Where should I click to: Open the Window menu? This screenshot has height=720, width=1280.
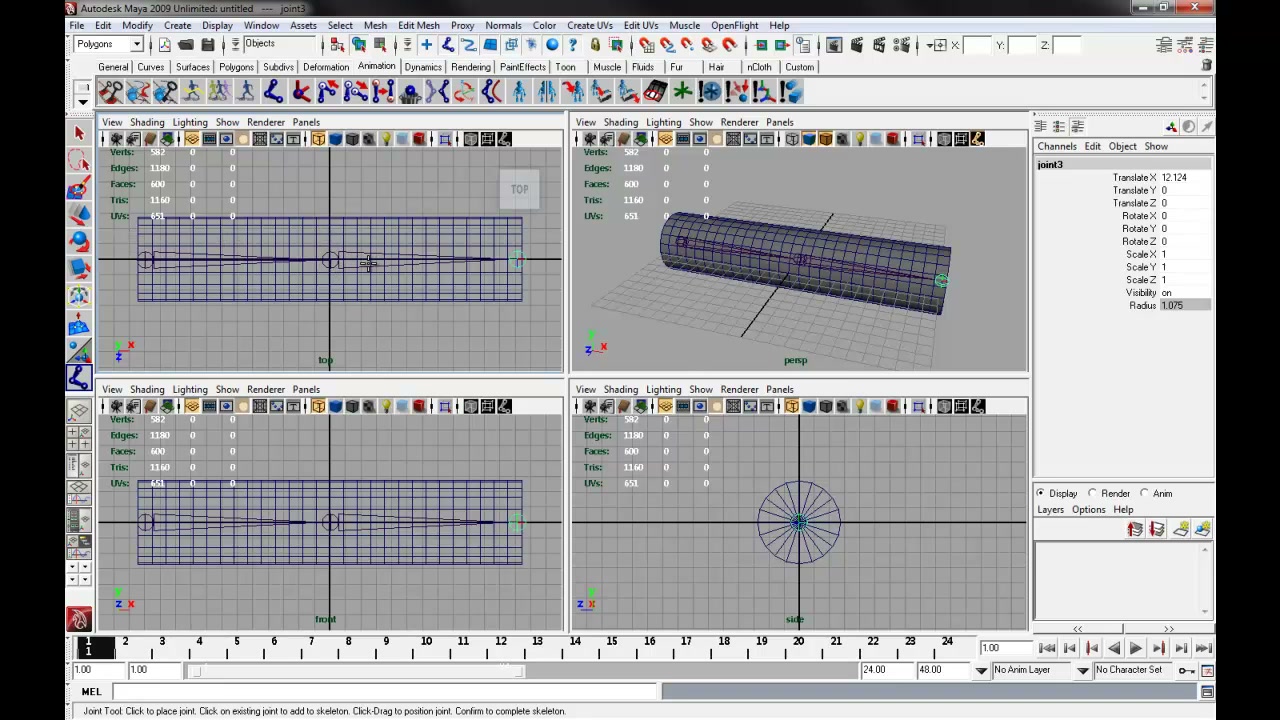tap(261, 25)
